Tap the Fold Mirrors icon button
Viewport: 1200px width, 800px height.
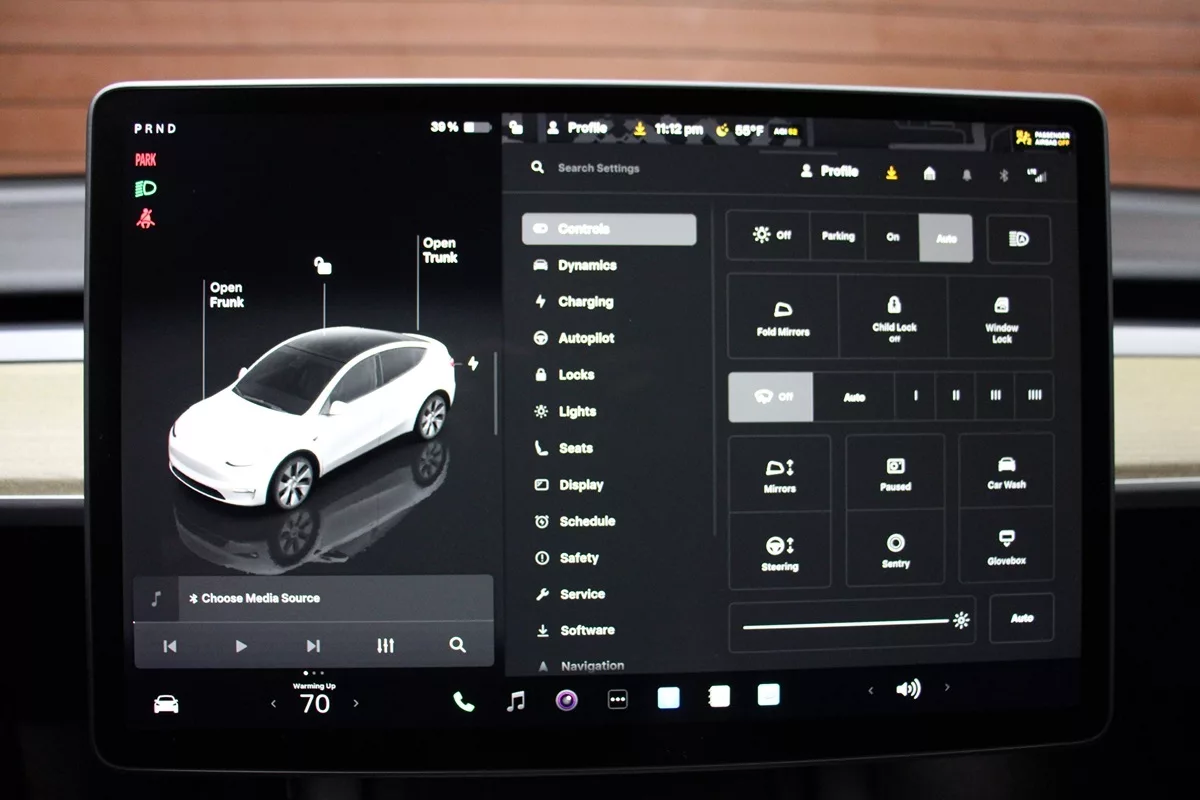point(782,316)
